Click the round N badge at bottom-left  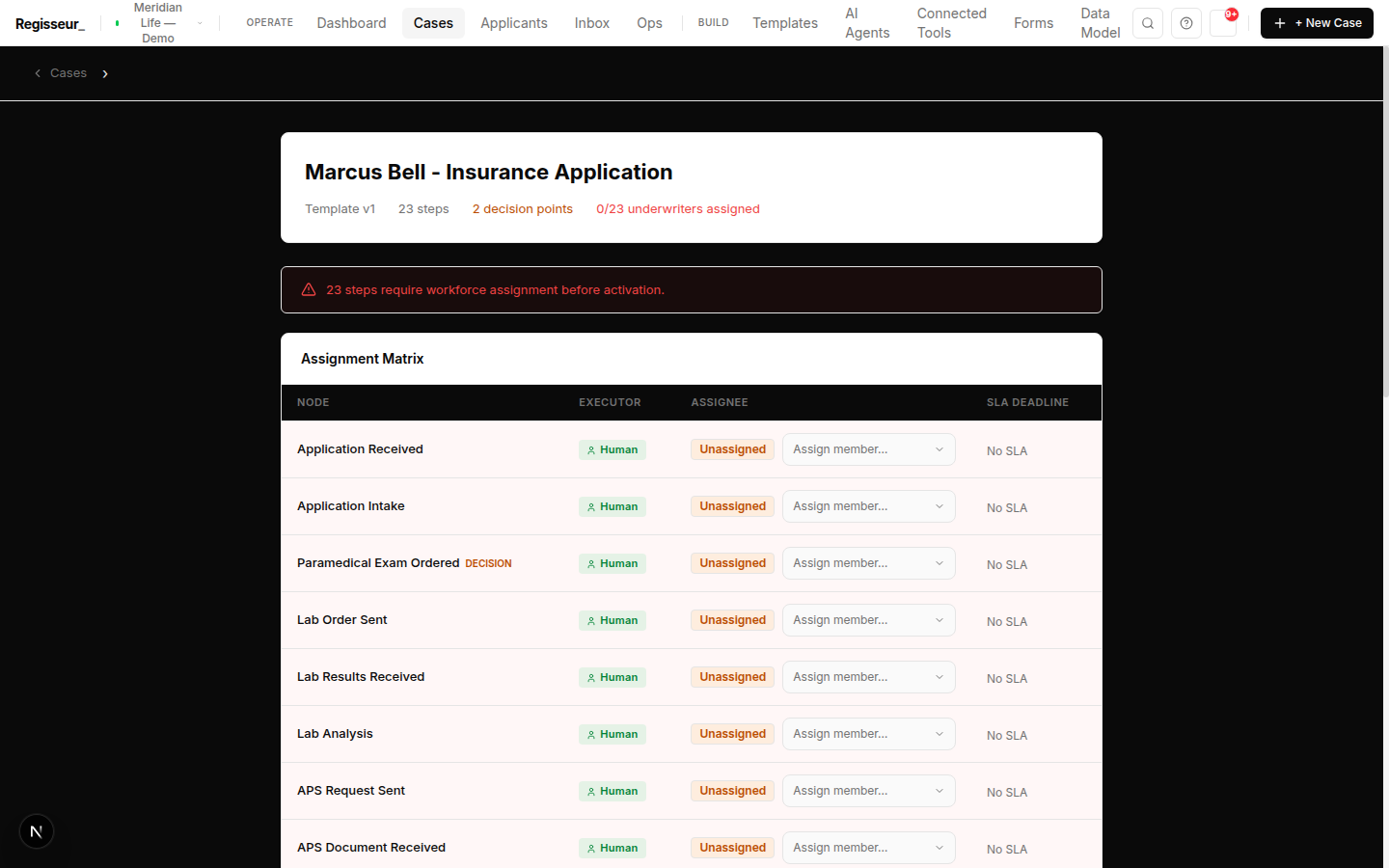point(37,831)
